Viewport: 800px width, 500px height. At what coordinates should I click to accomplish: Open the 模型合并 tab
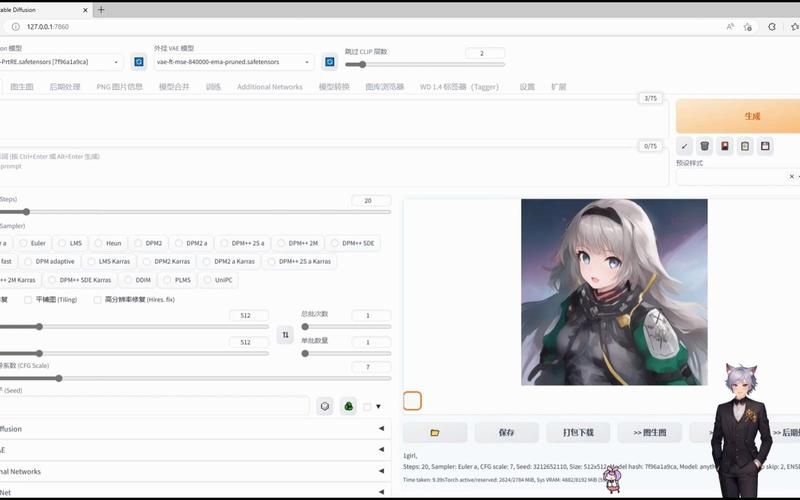click(x=174, y=87)
